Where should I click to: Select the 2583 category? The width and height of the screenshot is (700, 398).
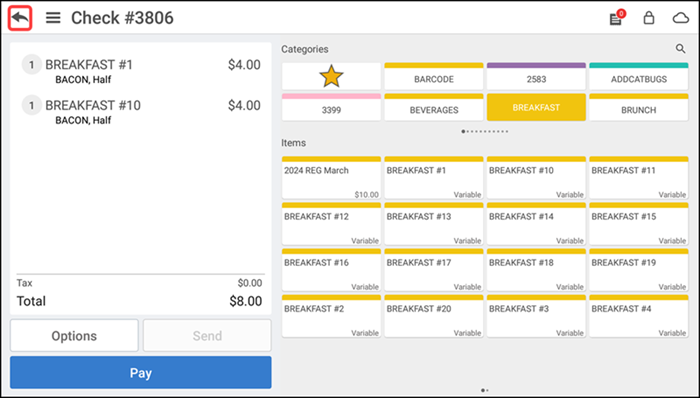[x=536, y=76]
